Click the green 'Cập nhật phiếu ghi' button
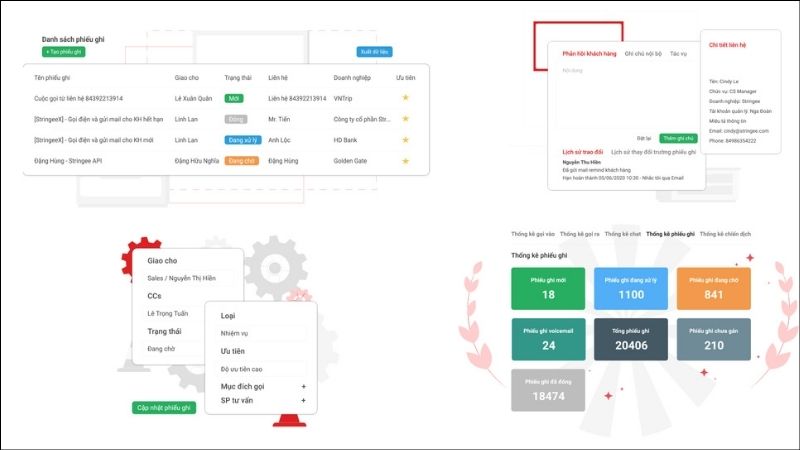Viewport: 800px width, 450px height. point(164,408)
